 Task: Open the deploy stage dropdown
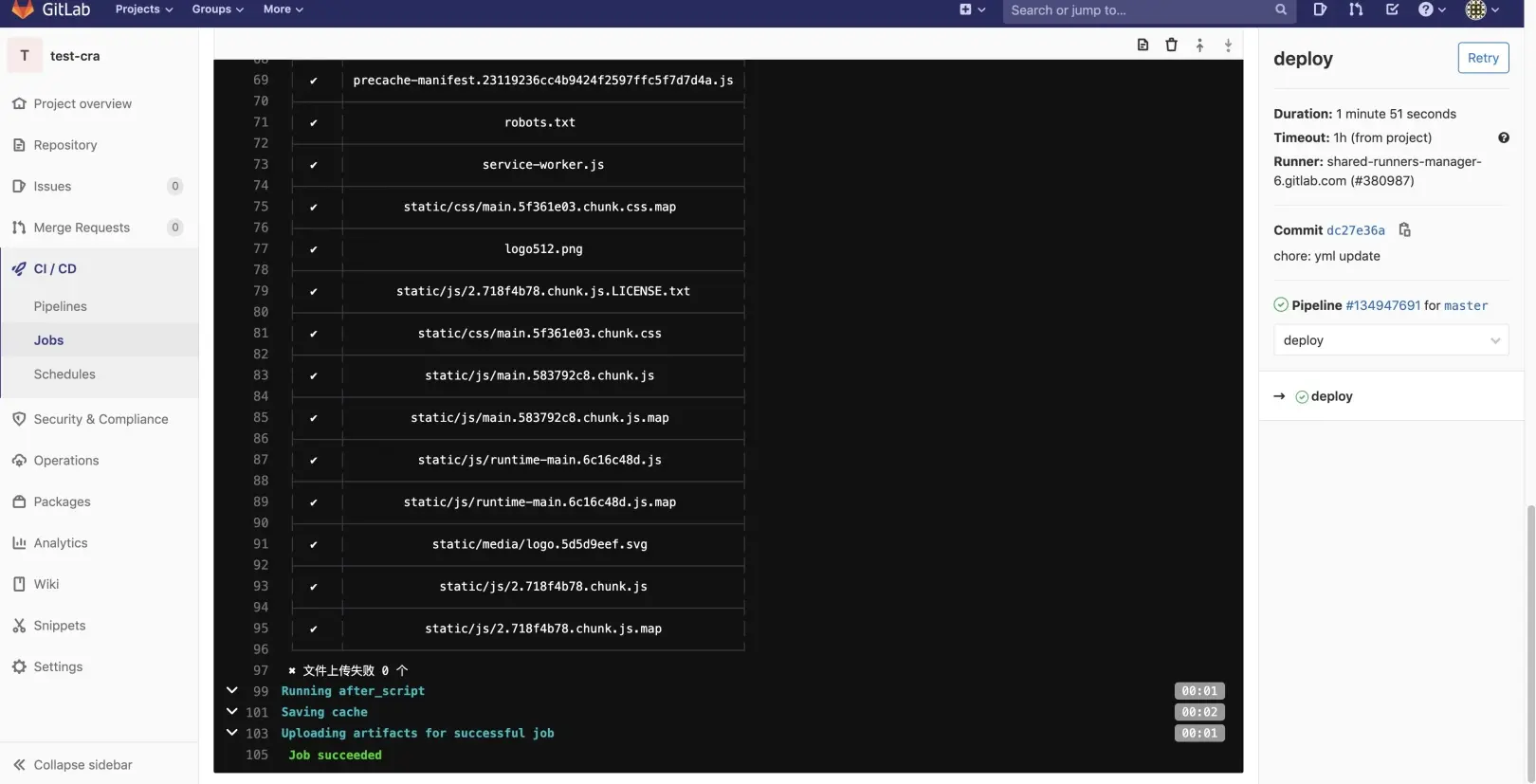[1391, 340]
